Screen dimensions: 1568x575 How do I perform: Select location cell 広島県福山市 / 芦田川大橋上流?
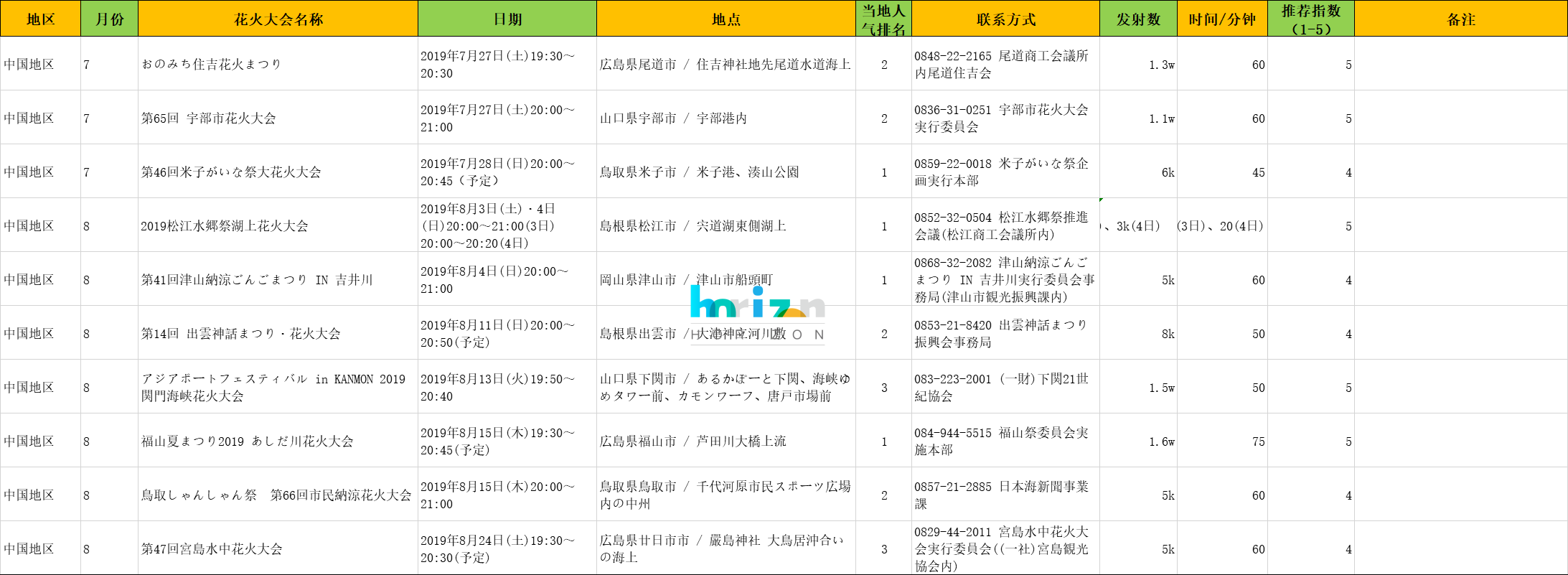[726, 441]
